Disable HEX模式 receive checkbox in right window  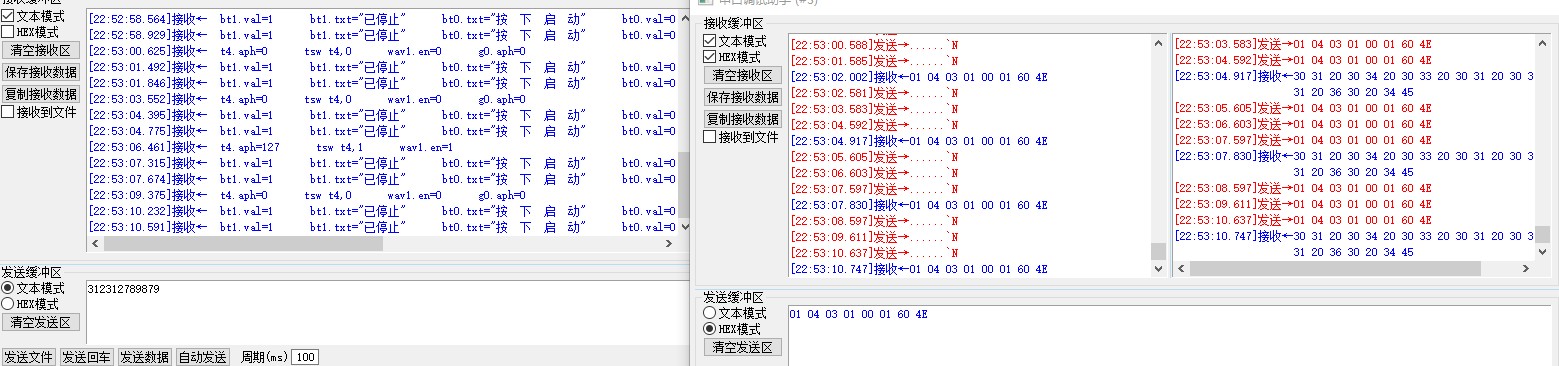pos(710,57)
